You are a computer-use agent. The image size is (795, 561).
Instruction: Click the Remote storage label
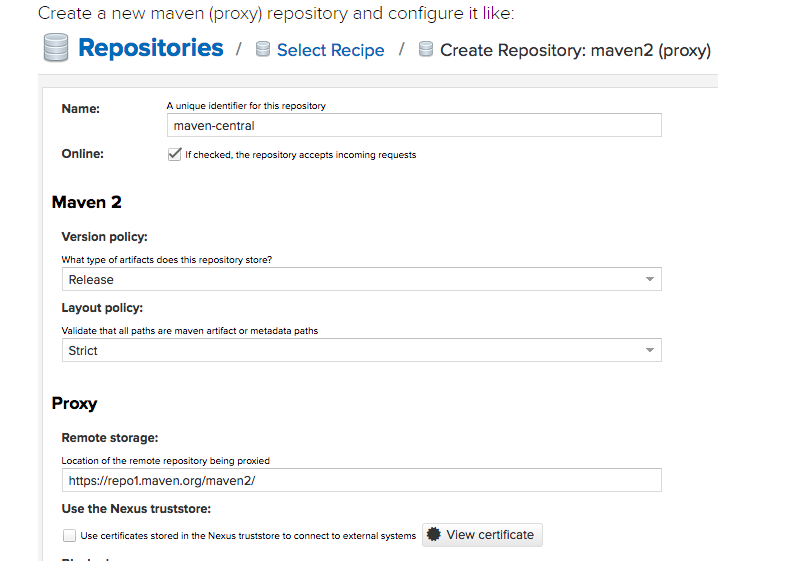110,438
